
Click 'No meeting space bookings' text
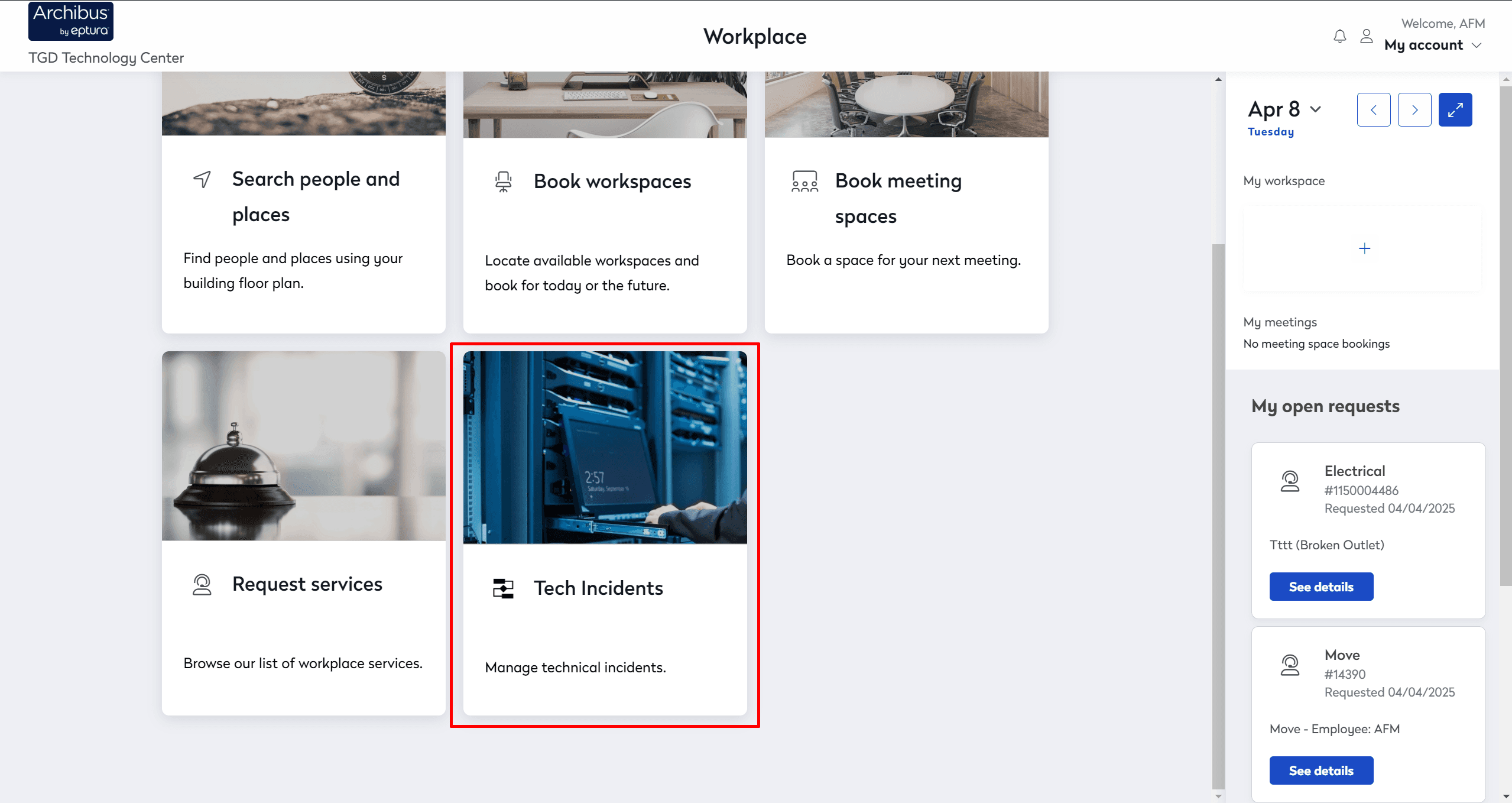1316,344
